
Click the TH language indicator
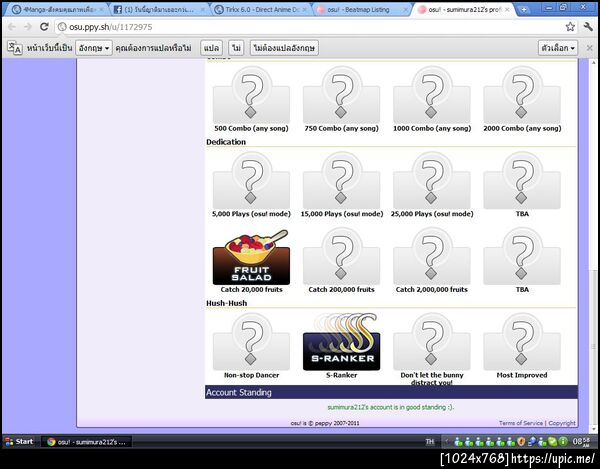click(430, 441)
